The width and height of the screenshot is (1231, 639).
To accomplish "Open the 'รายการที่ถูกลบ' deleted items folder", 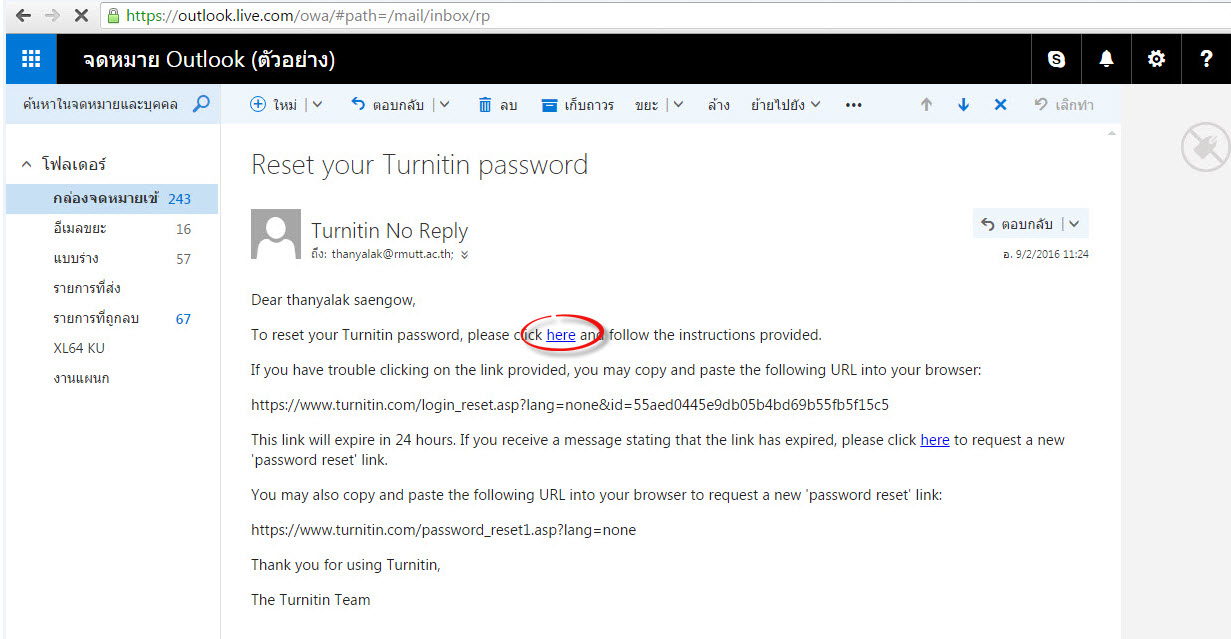I will [x=112, y=318].
